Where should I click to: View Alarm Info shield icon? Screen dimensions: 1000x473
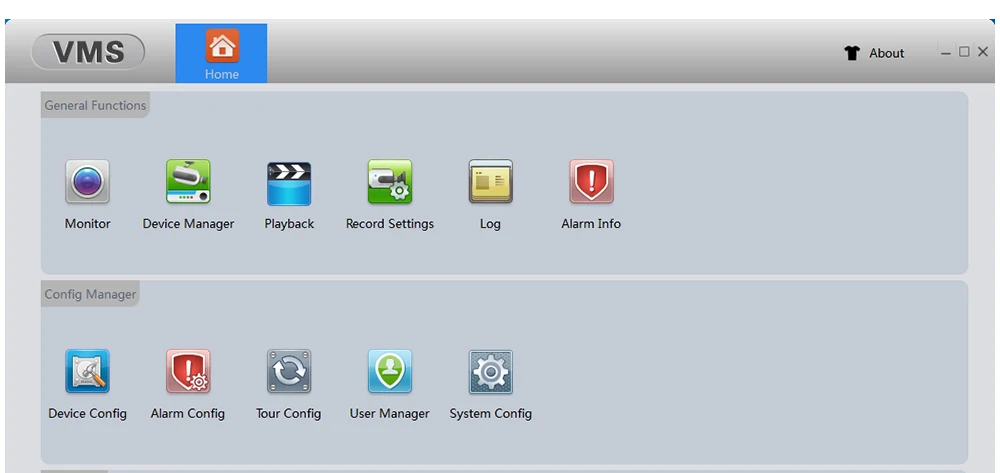coord(591,182)
